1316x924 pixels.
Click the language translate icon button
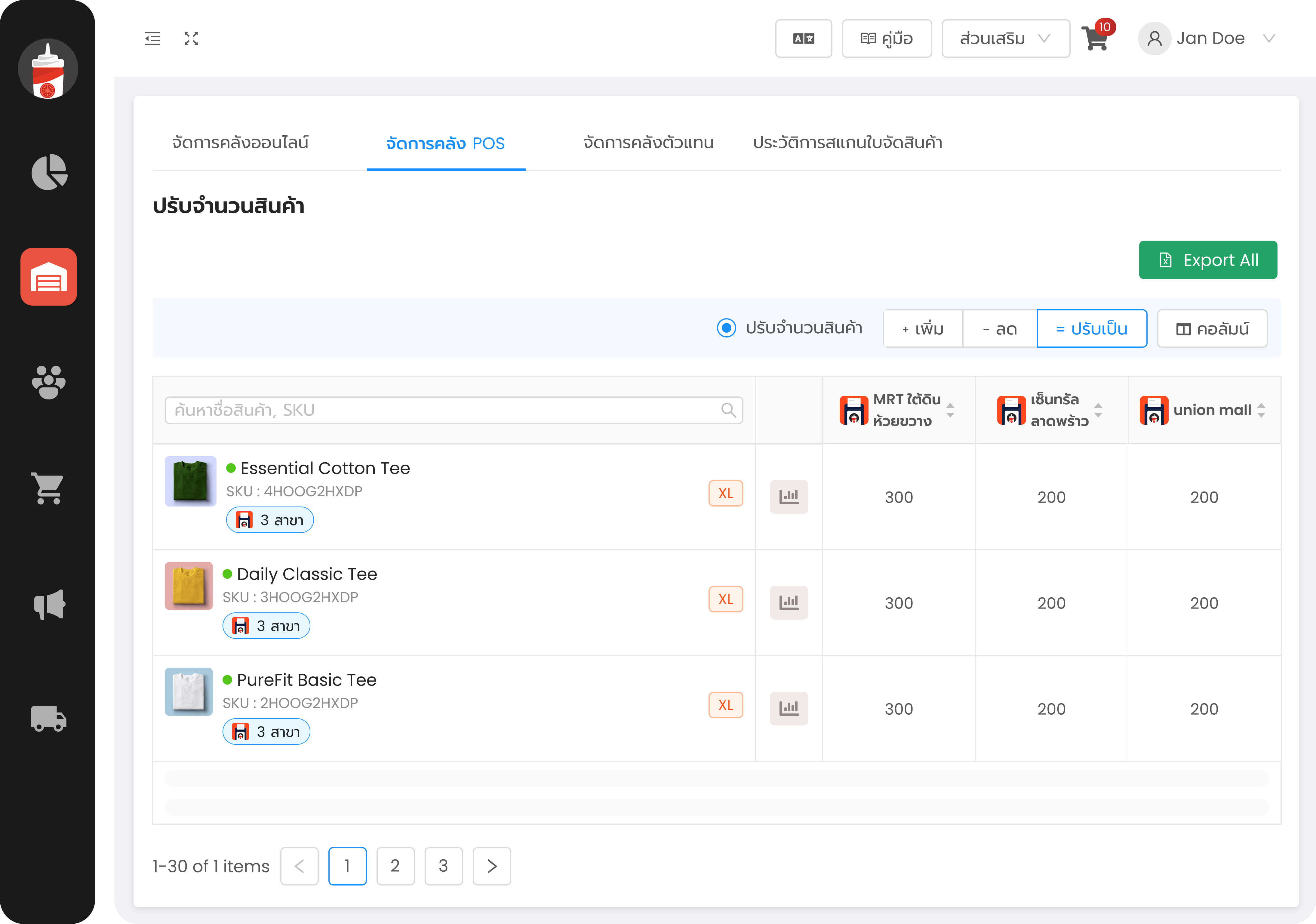[x=803, y=38]
